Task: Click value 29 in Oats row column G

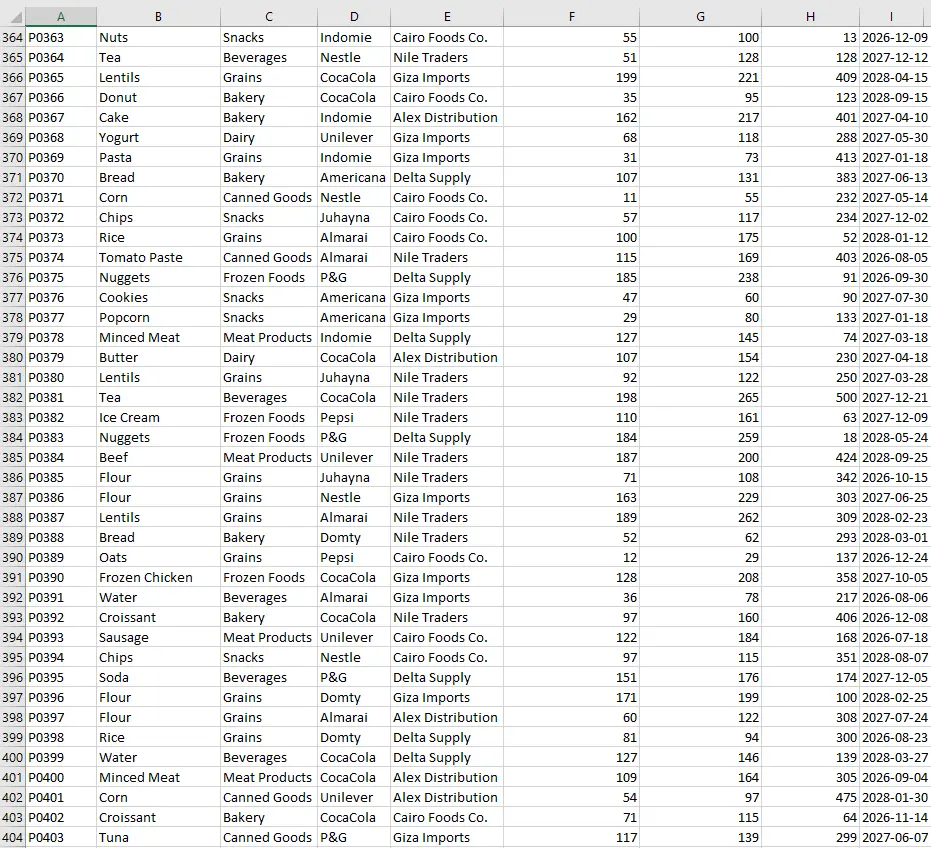Action: point(701,558)
